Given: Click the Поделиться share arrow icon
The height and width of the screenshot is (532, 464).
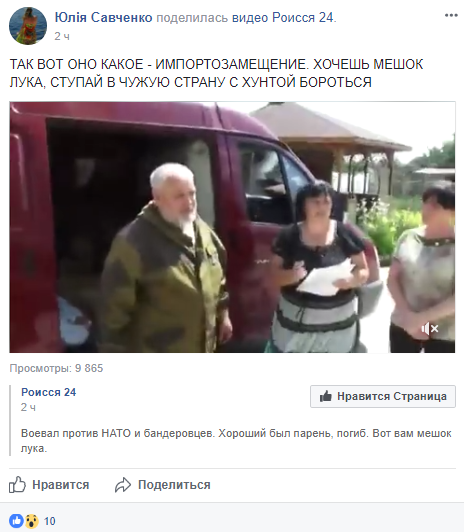Looking at the screenshot, I should (123, 485).
